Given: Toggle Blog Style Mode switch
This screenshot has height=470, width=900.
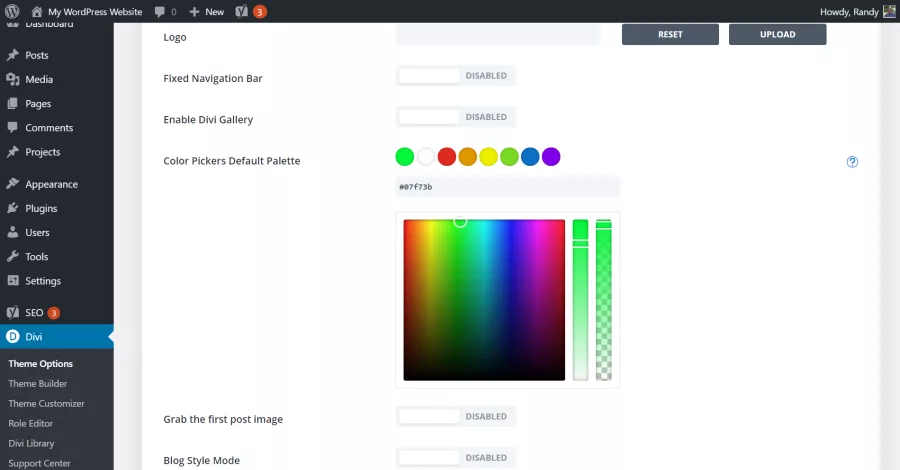Looking at the screenshot, I should coord(456,458).
